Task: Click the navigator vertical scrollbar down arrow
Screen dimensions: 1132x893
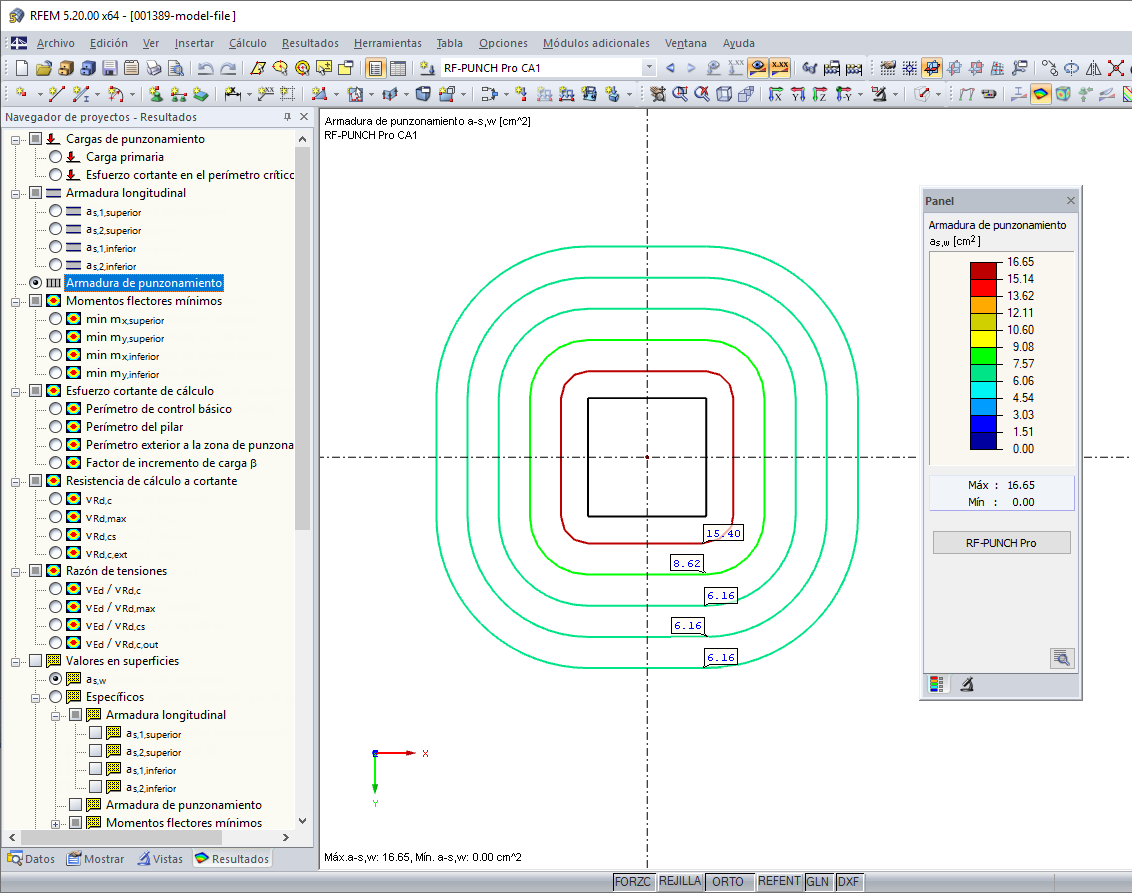Action: pyautogui.click(x=302, y=821)
